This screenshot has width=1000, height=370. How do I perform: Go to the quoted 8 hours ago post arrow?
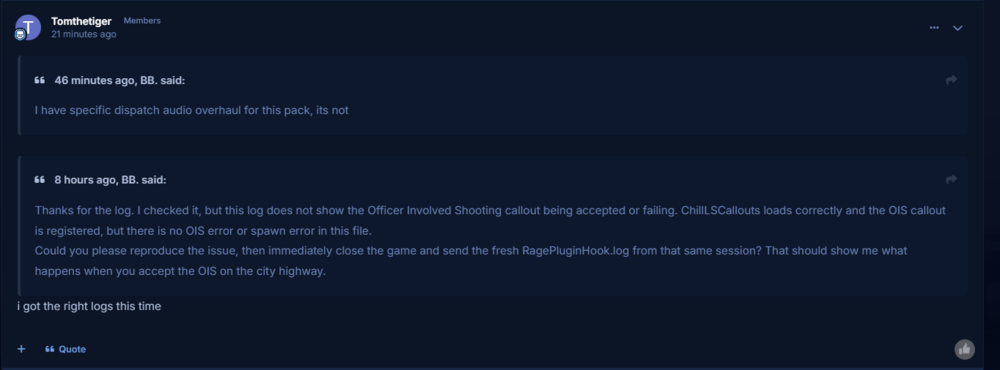951,179
